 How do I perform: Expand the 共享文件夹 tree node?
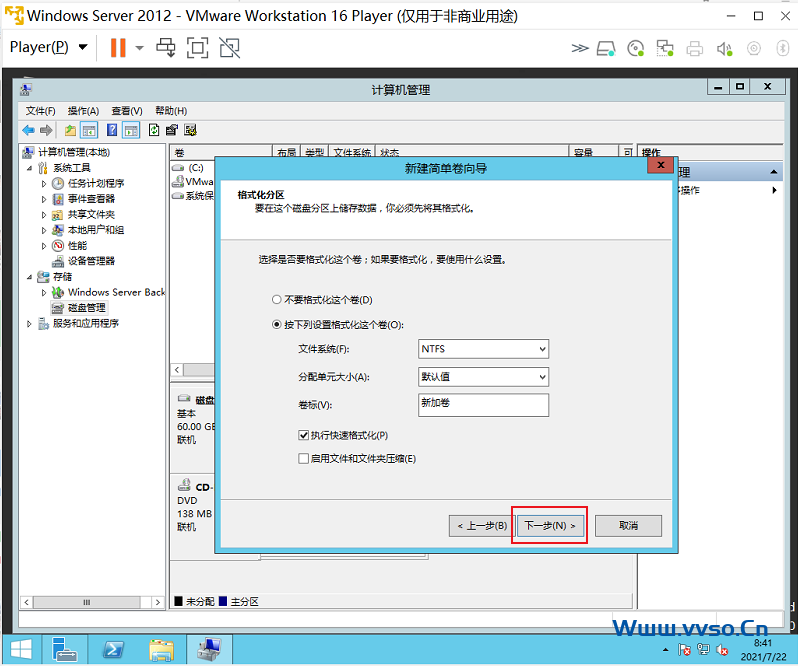pyautogui.click(x=44, y=215)
